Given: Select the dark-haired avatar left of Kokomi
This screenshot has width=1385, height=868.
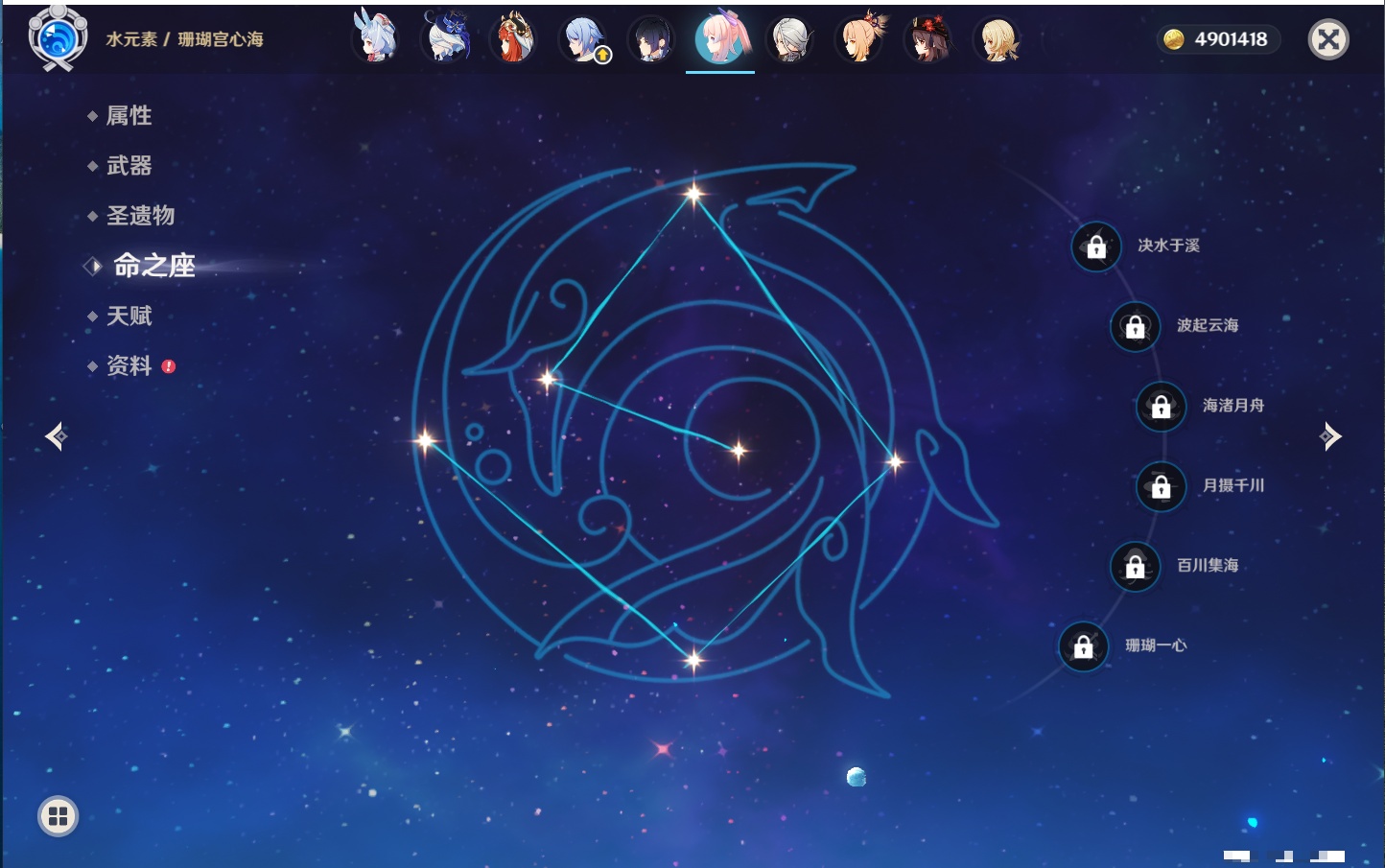Looking at the screenshot, I should (651, 39).
